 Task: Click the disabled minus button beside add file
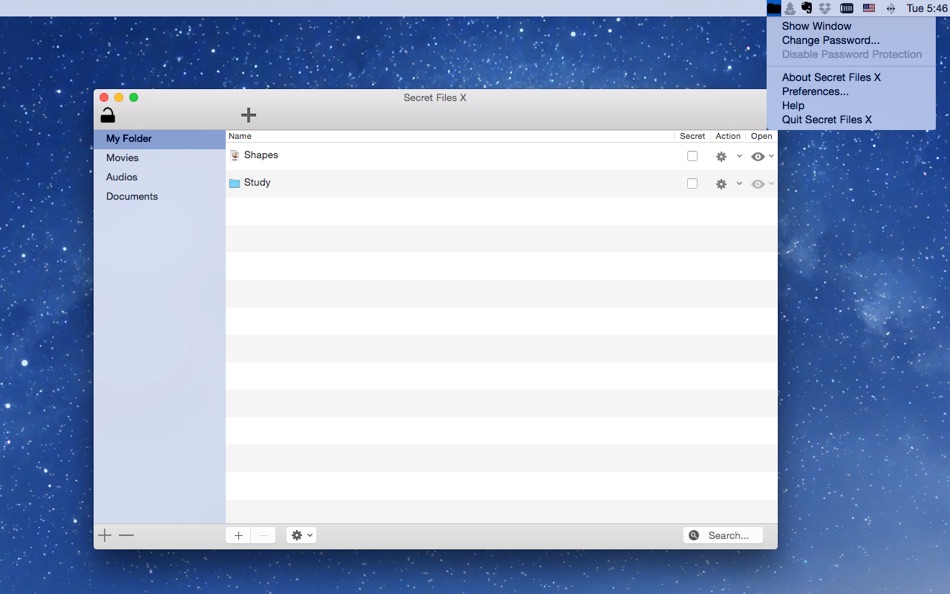263,535
